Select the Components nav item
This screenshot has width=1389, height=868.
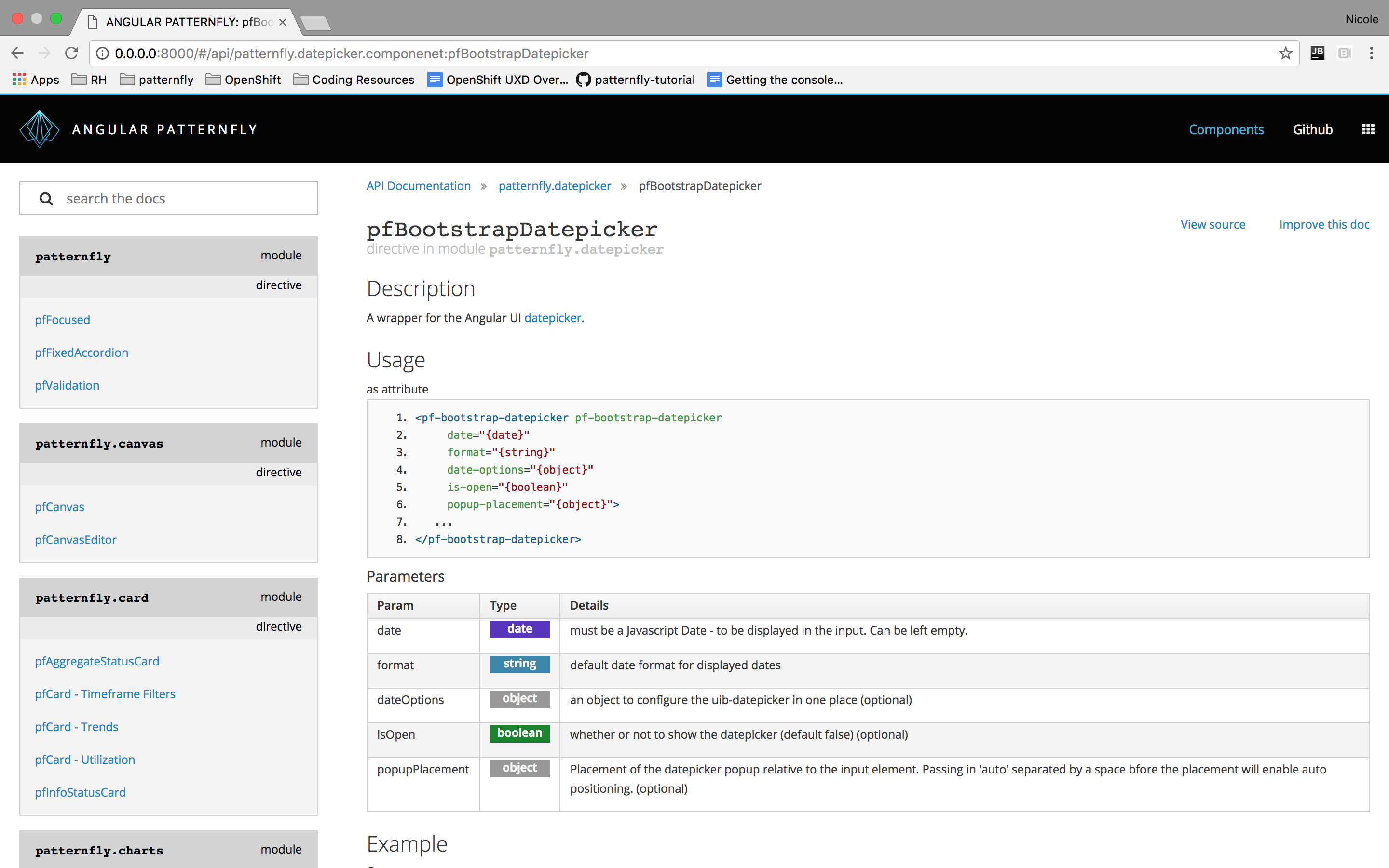click(1226, 129)
